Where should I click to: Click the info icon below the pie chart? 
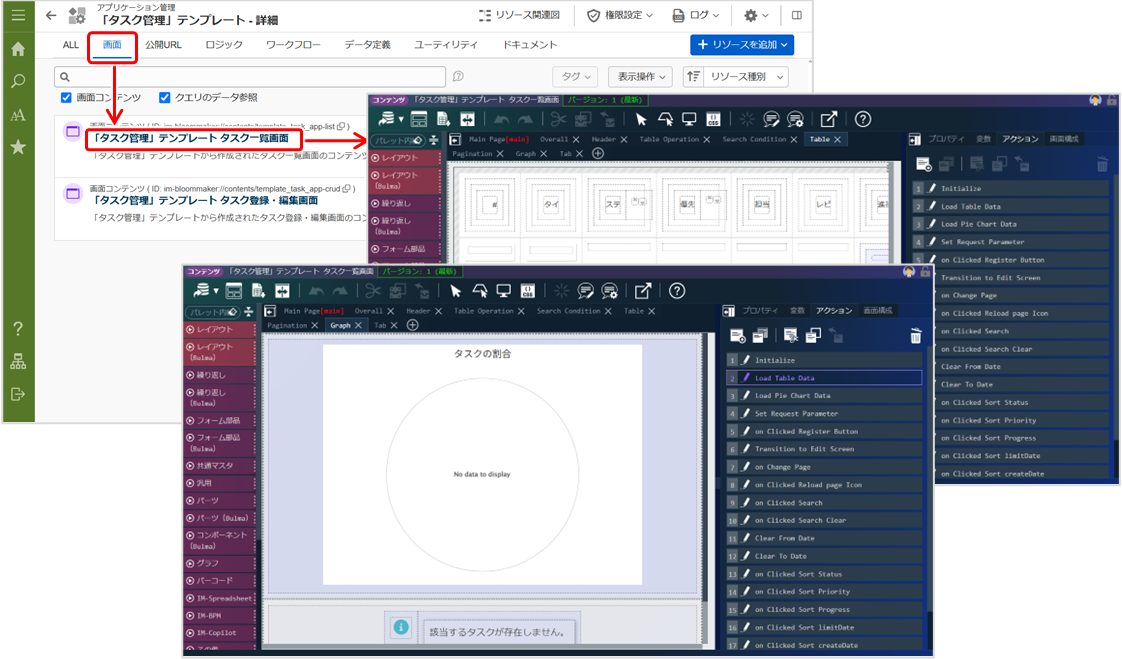pos(401,627)
